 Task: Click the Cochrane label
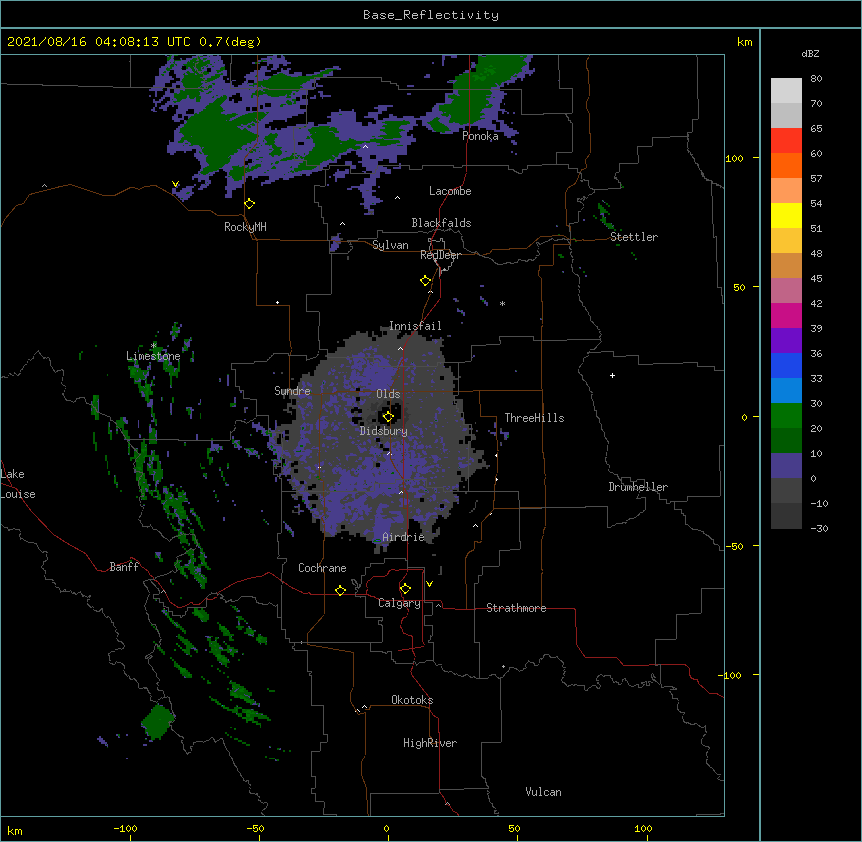[x=322, y=568]
